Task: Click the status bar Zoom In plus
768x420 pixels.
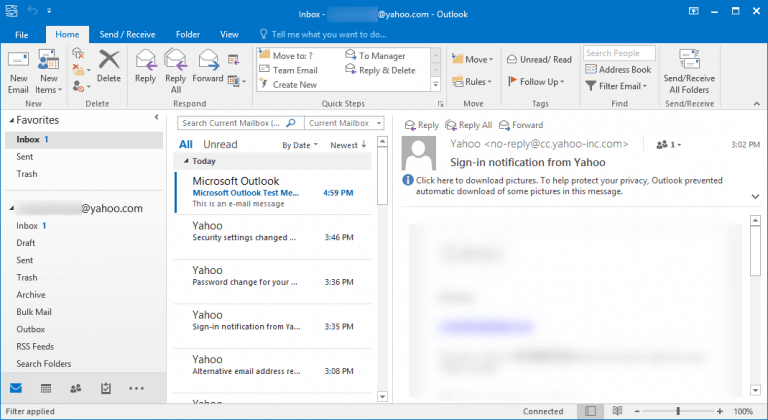Action: tap(720, 411)
